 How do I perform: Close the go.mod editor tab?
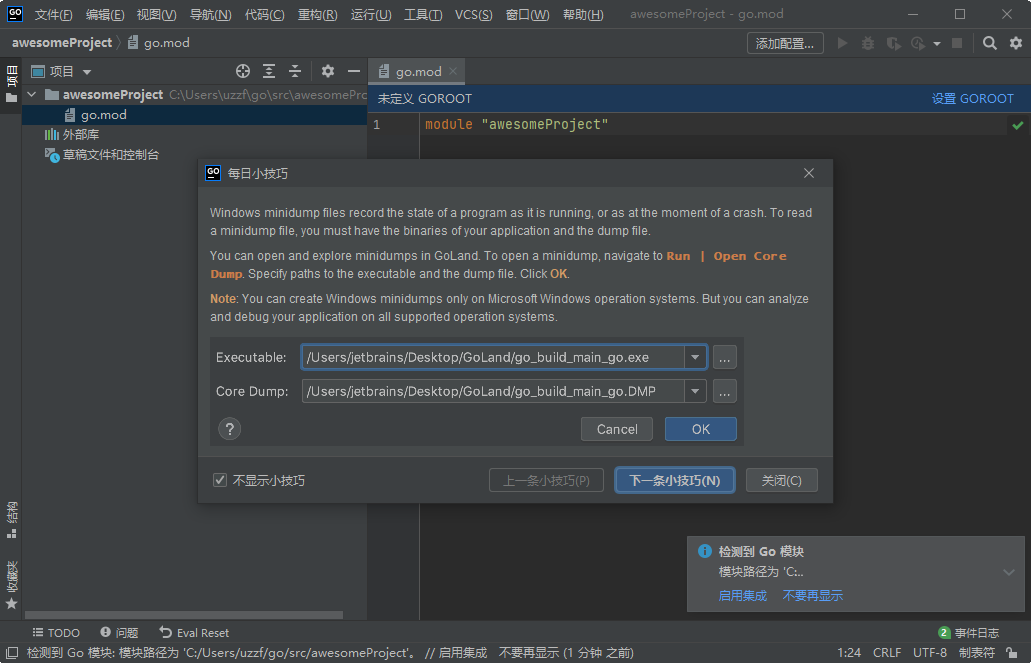pyautogui.click(x=453, y=71)
